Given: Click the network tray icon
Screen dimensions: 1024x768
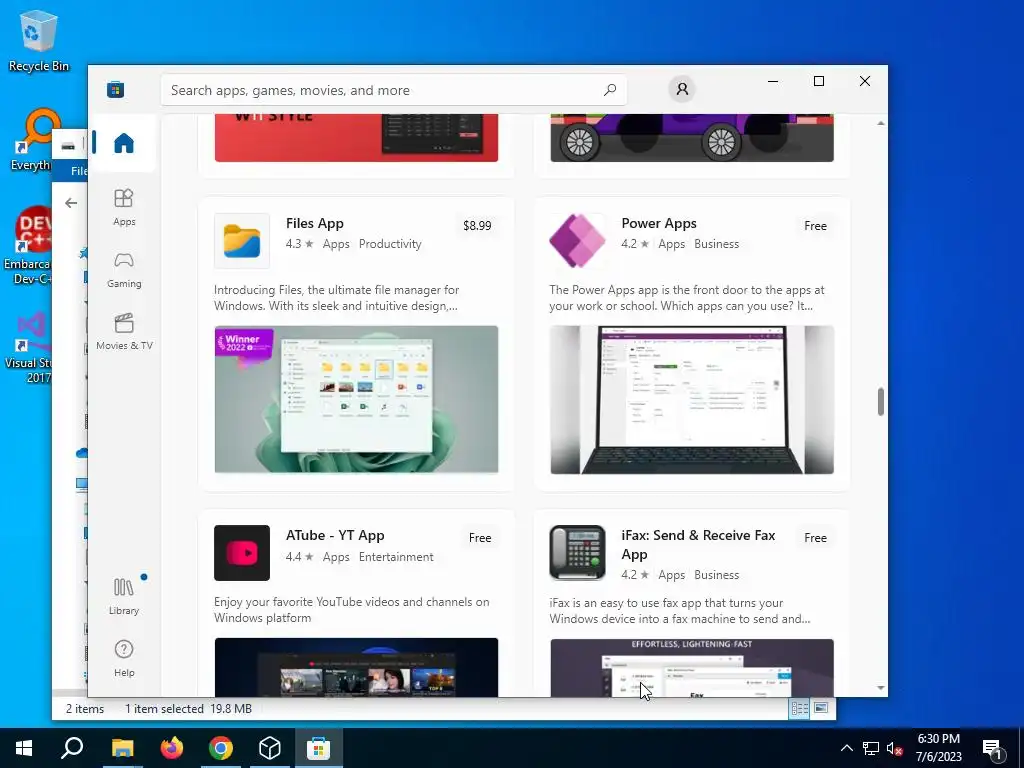Looking at the screenshot, I should [871, 748].
